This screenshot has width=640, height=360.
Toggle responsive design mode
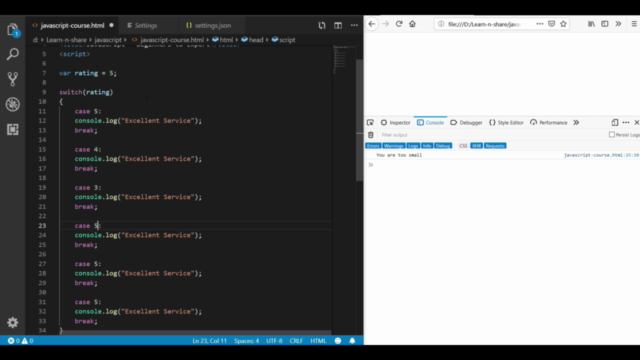[615, 122]
